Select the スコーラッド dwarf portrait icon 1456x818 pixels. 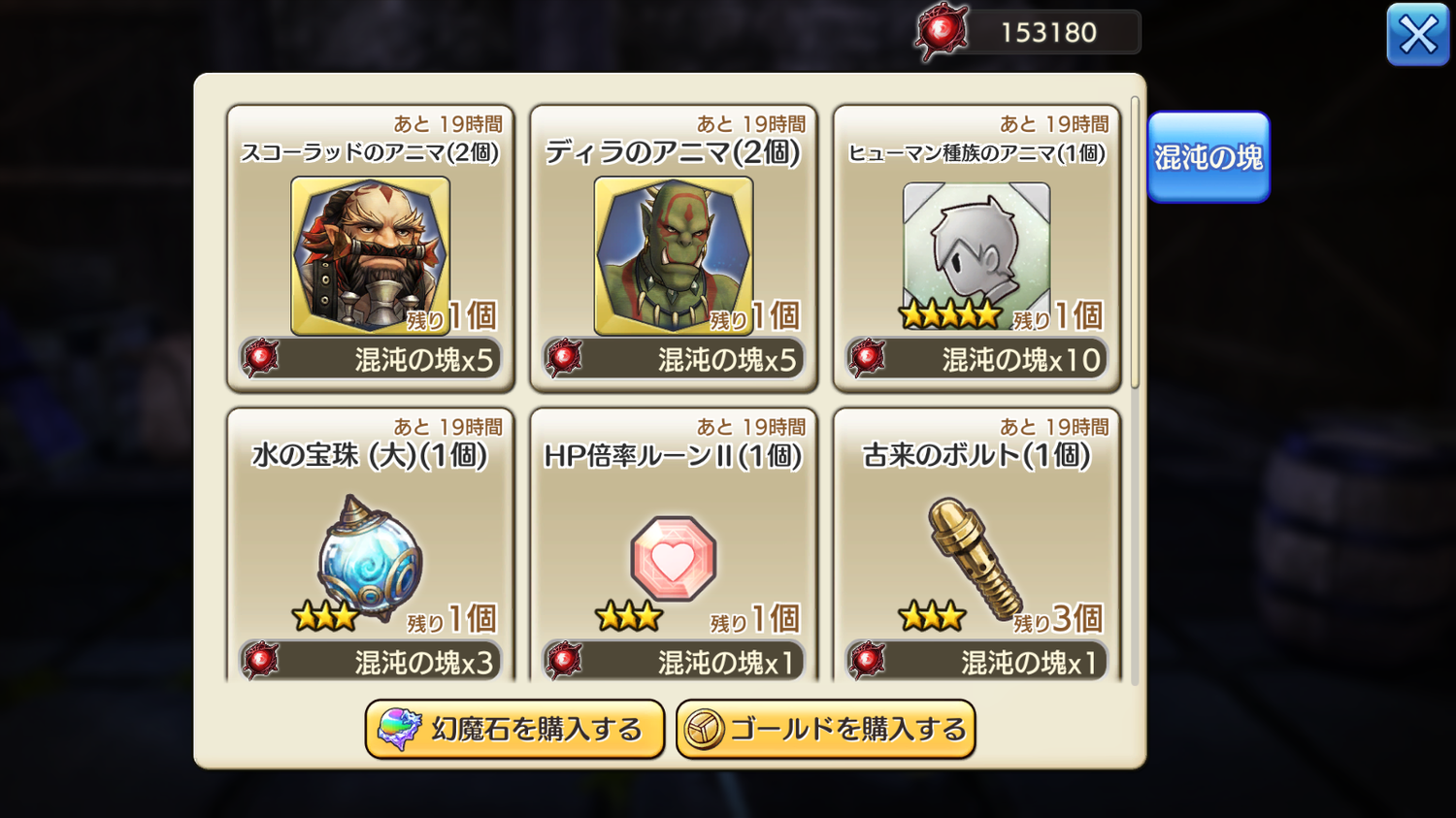pos(370,255)
